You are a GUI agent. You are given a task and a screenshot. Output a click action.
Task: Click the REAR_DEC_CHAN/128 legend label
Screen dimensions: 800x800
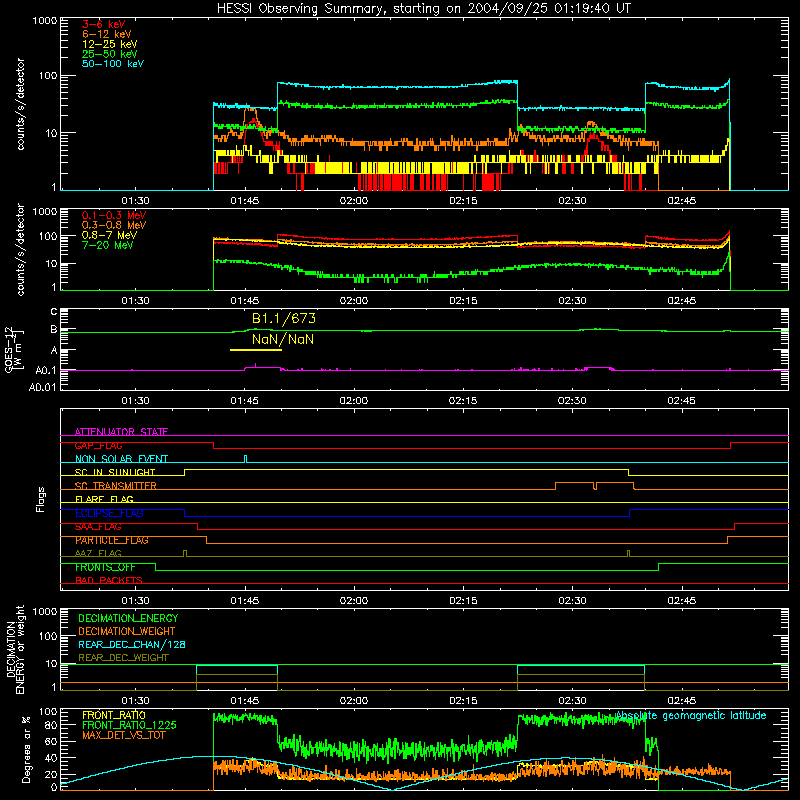pyautogui.click(x=132, y=644)
